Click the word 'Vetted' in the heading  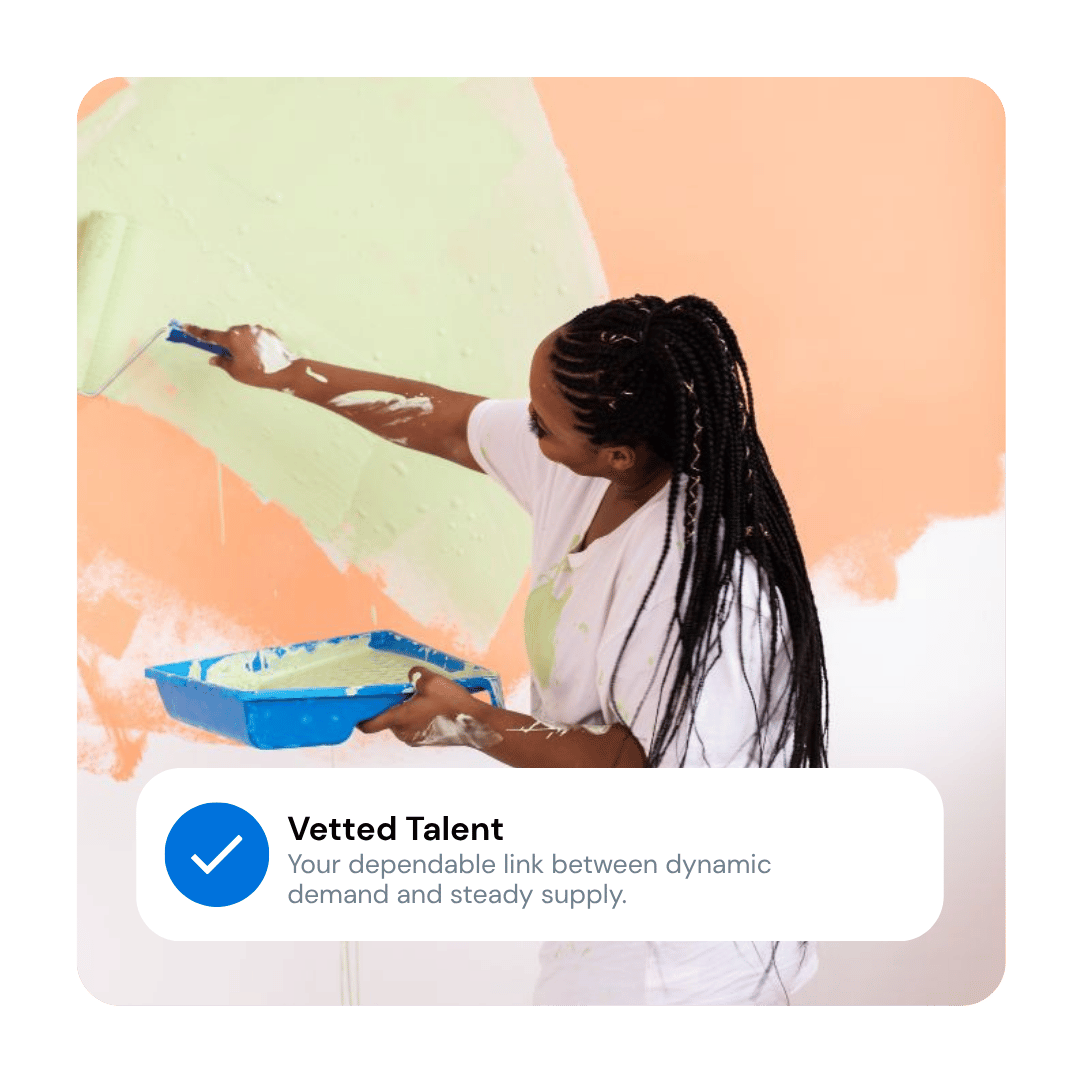342,829
